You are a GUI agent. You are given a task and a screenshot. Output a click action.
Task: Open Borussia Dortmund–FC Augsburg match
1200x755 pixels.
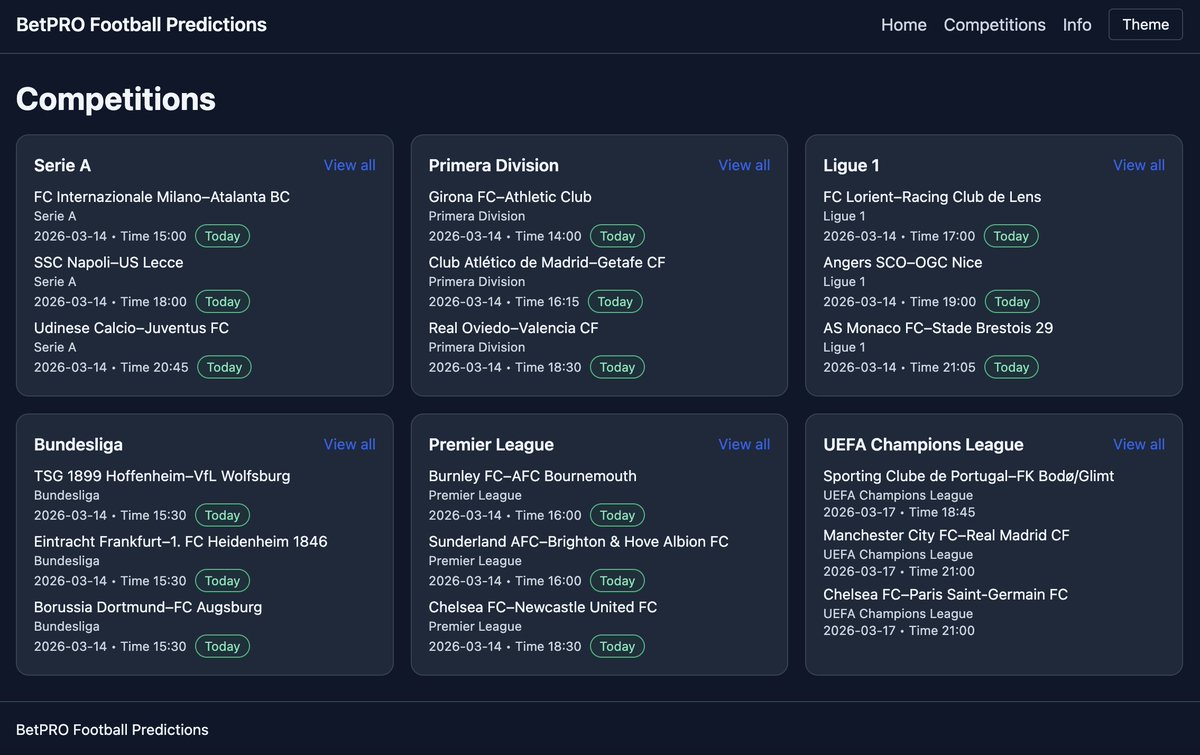[148, 607]
